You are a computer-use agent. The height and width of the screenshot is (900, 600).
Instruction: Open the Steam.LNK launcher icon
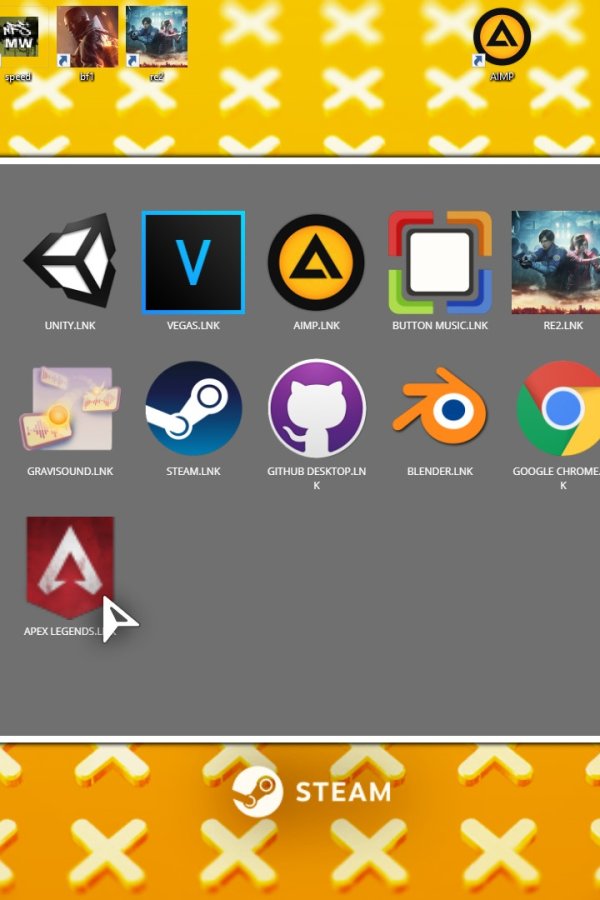193,408
